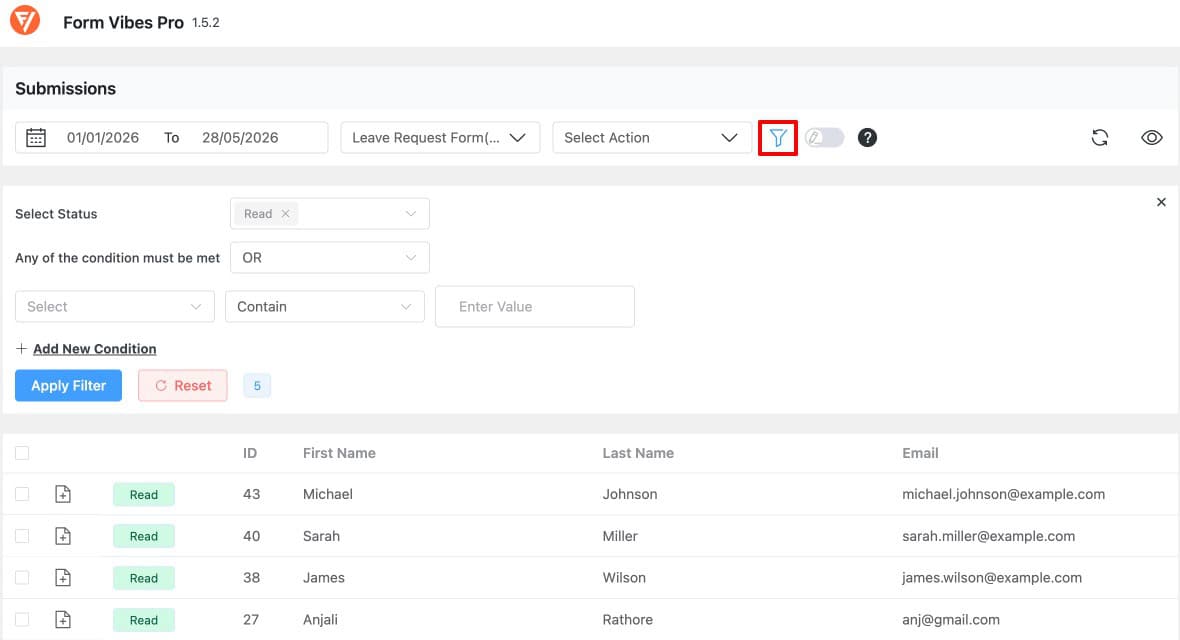Expand the Select Status dropdown
This screenshot has width=1180, height=640.
330,214
